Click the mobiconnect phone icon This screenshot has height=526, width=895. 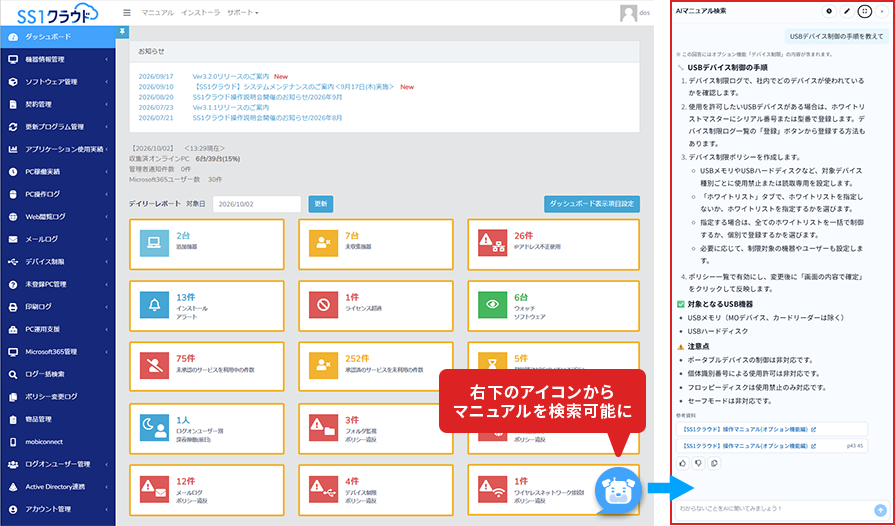(13, 442)
